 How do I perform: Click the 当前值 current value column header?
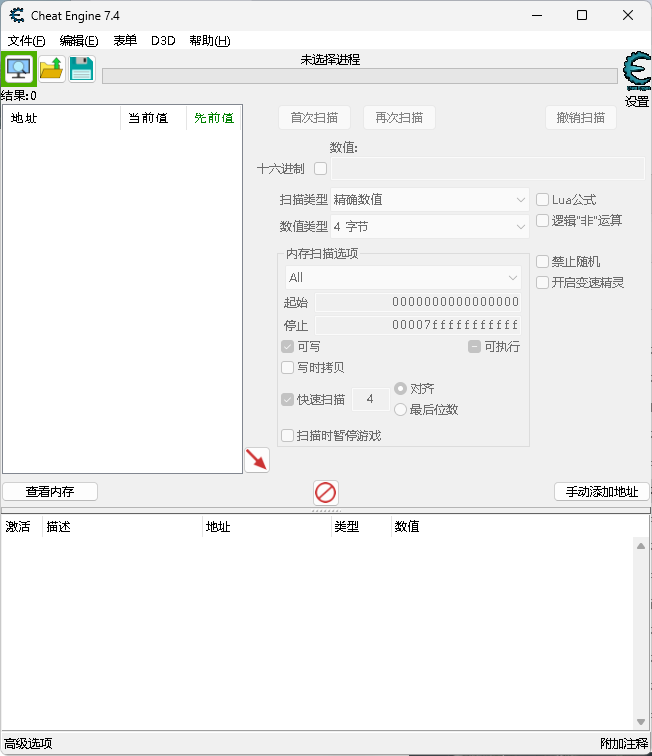click(153, 118)
